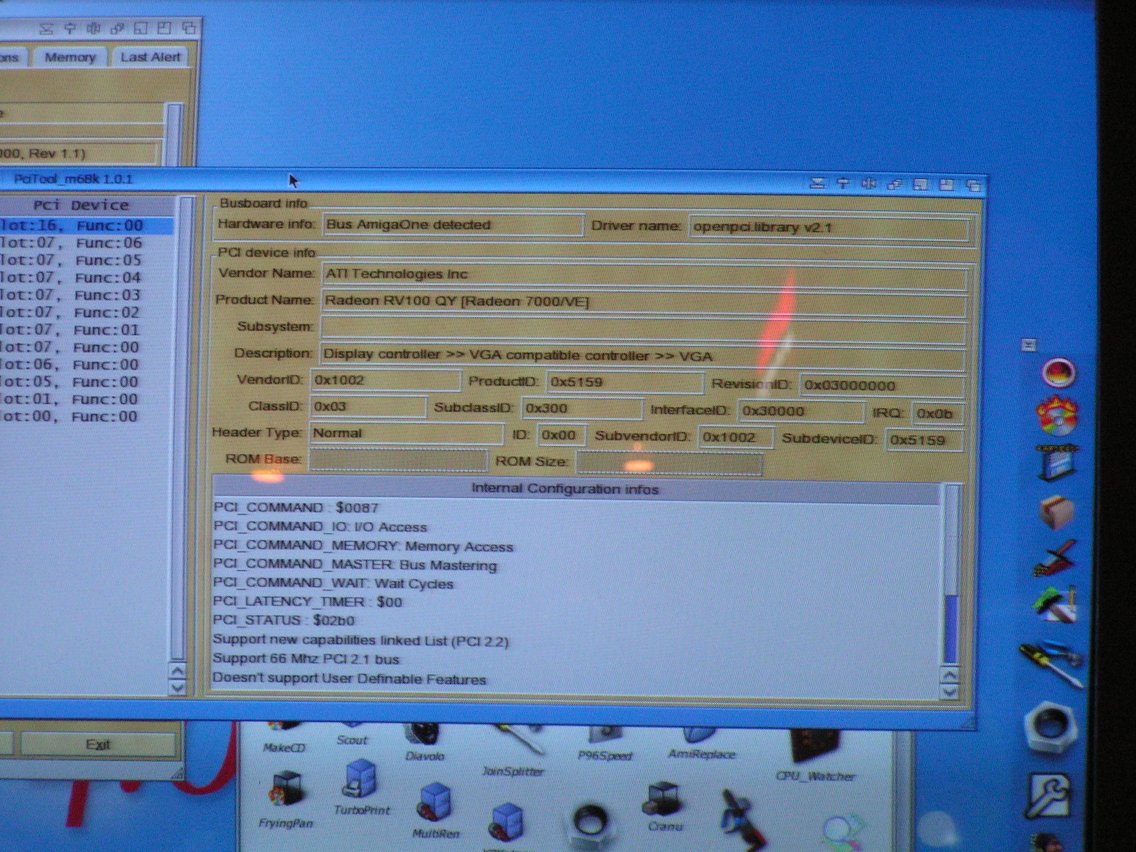Click the configuration infos scrollbar knob
This screenshot has width=1136, height=852.
pos(951,627)
